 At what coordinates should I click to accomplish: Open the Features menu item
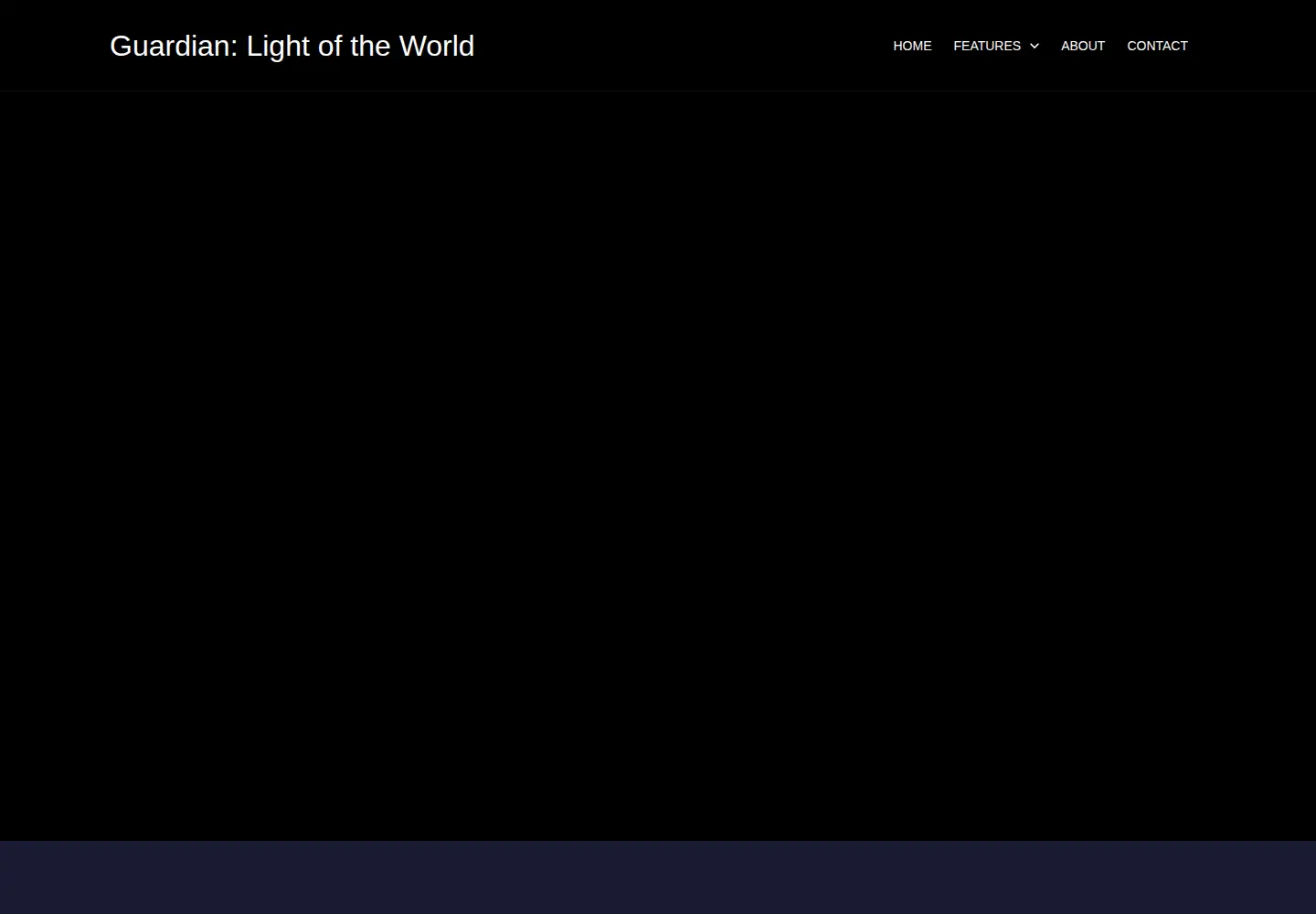pos(987,46)
